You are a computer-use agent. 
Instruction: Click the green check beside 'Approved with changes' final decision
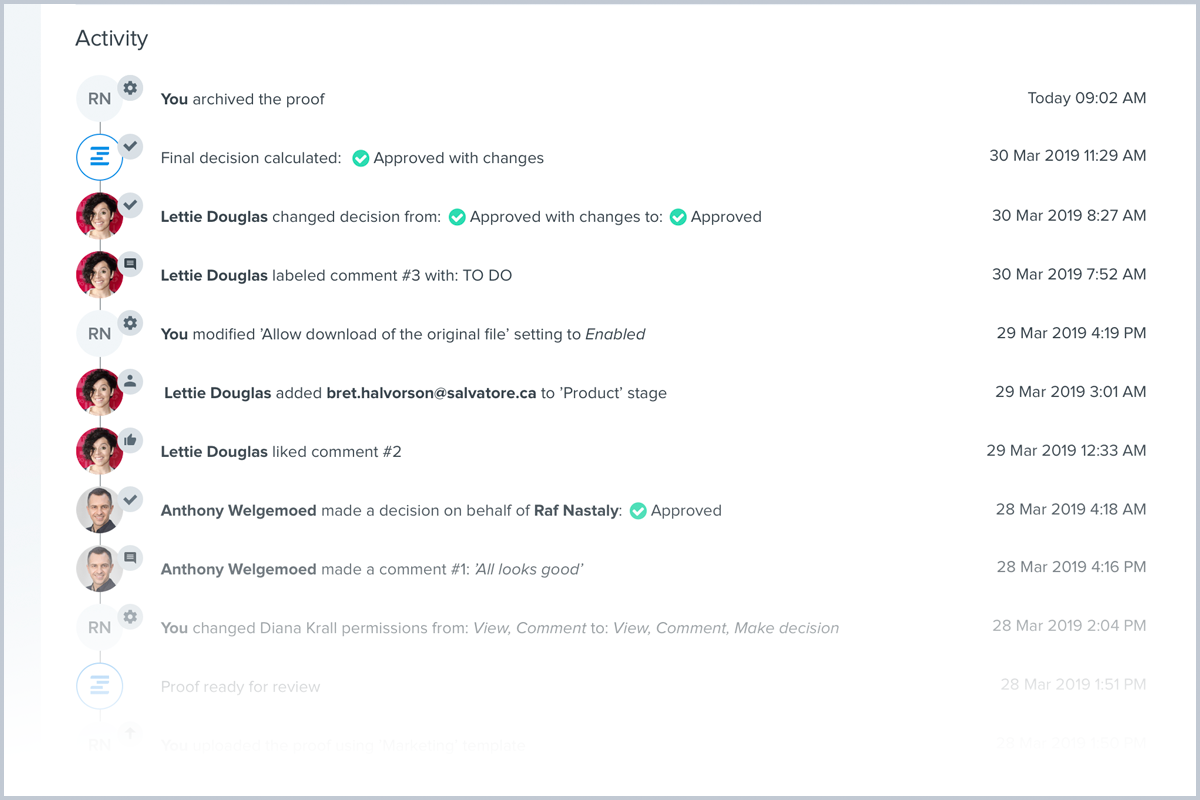tap(361, 158)
